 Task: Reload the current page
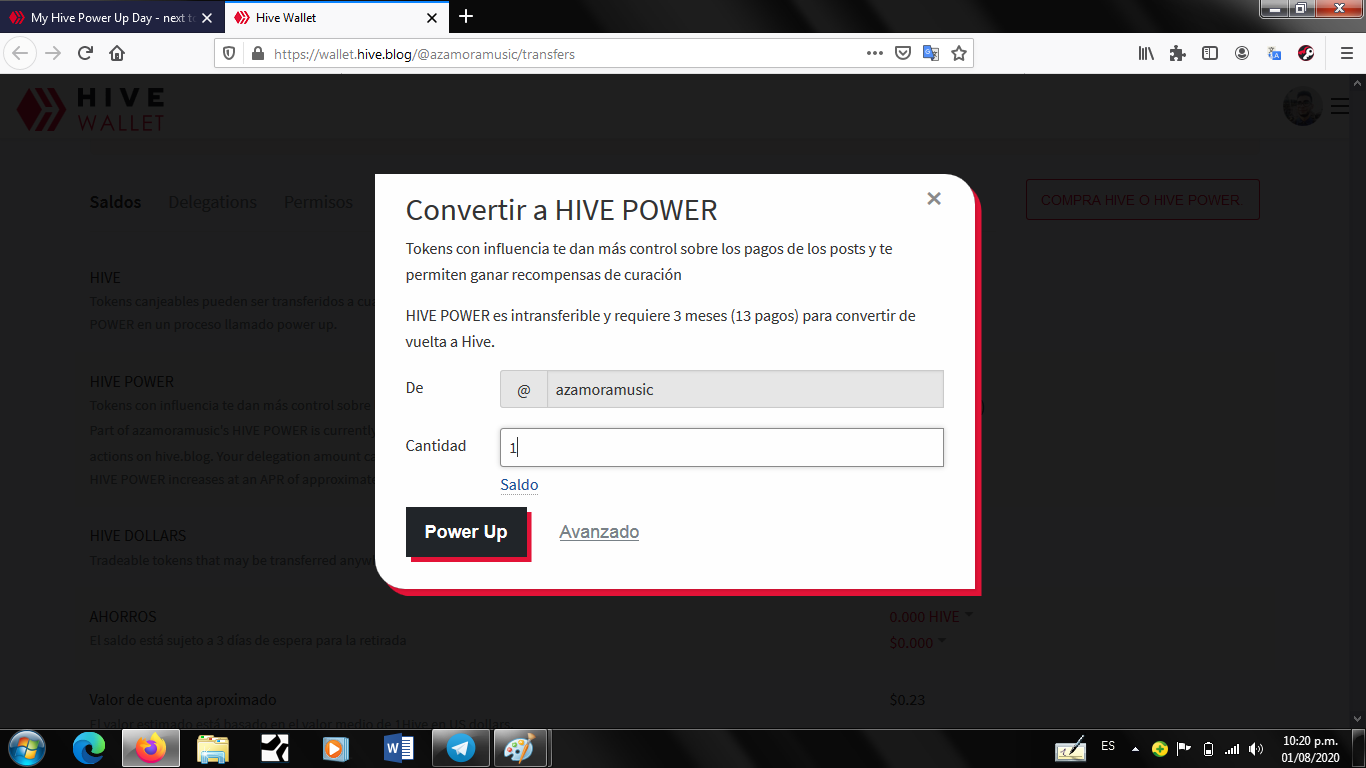[85, 54]
